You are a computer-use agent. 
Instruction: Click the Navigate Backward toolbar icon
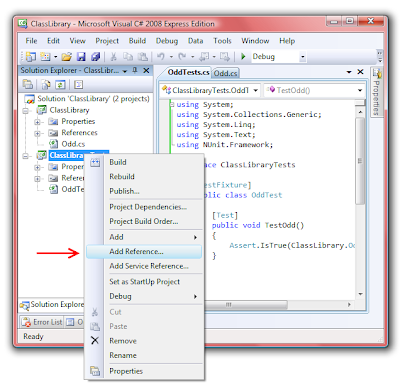[x=204, y=57]
